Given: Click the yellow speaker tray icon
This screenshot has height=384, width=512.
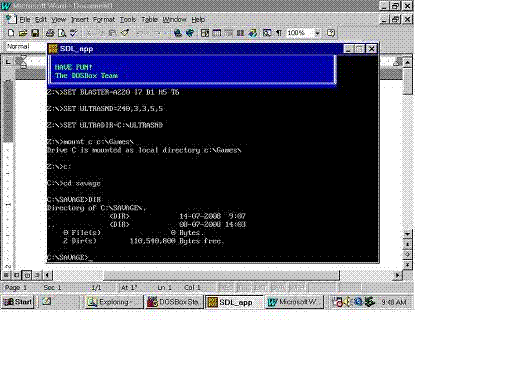Looking at the screenshot, I should 348,302.
